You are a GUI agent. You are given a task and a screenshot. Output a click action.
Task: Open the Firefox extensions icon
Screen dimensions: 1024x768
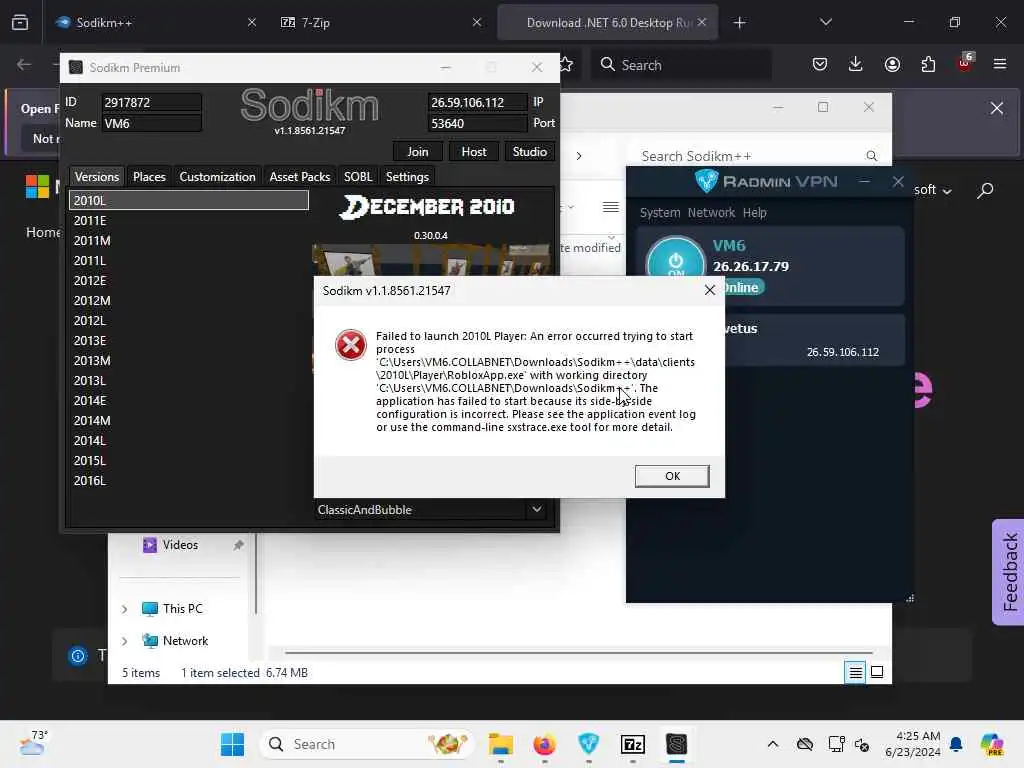pos(928,64)
